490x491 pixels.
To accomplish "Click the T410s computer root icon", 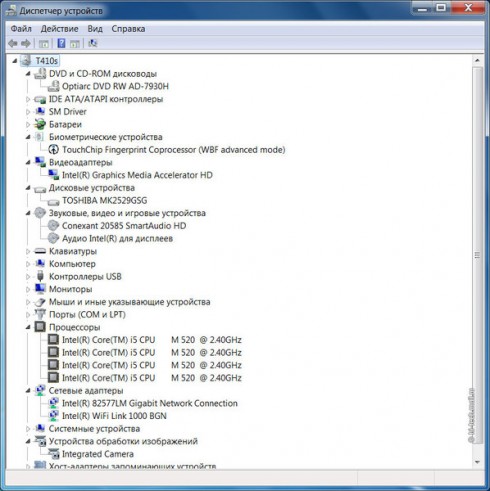I will (26, 61).
